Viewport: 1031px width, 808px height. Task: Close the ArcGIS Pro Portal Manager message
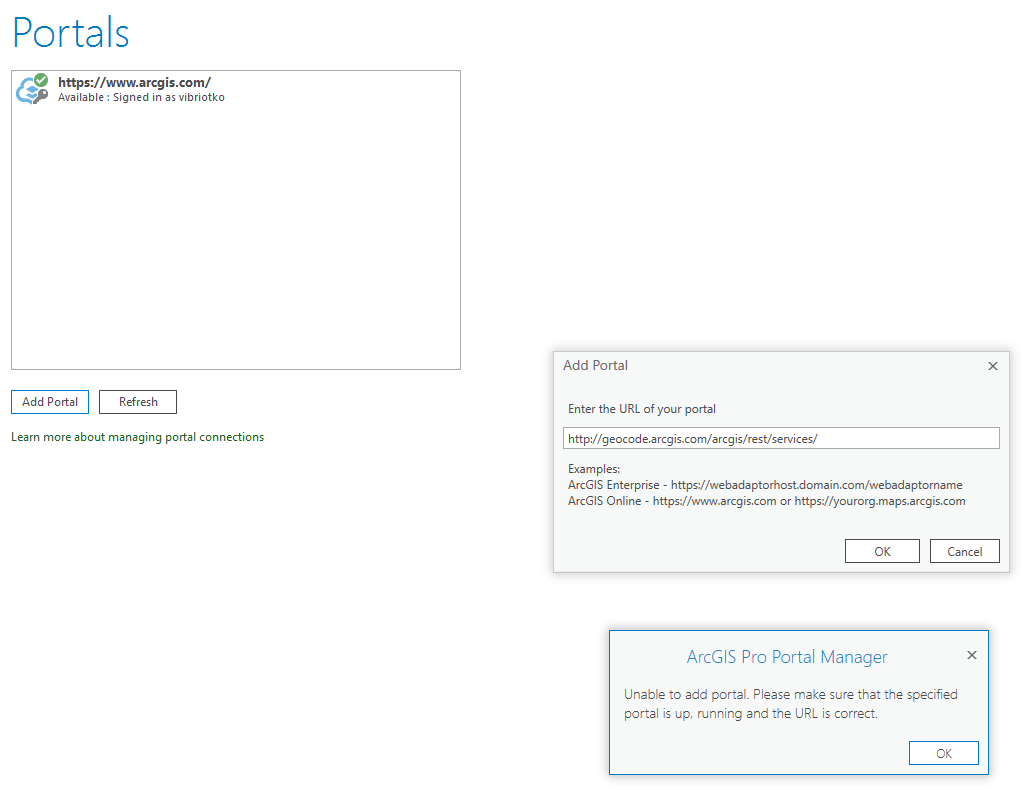(x=972, y=655)
